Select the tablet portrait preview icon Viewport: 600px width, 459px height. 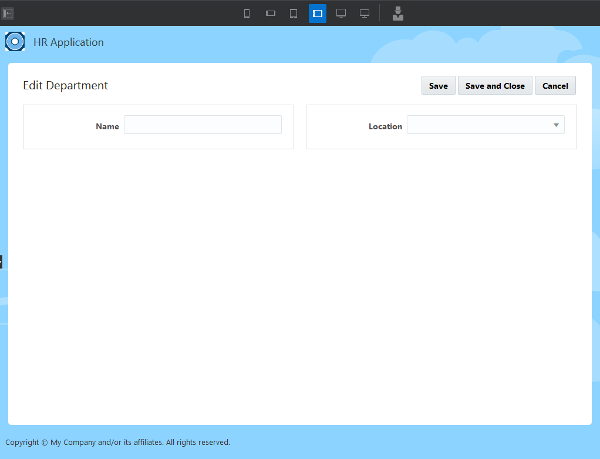point(293,14)
